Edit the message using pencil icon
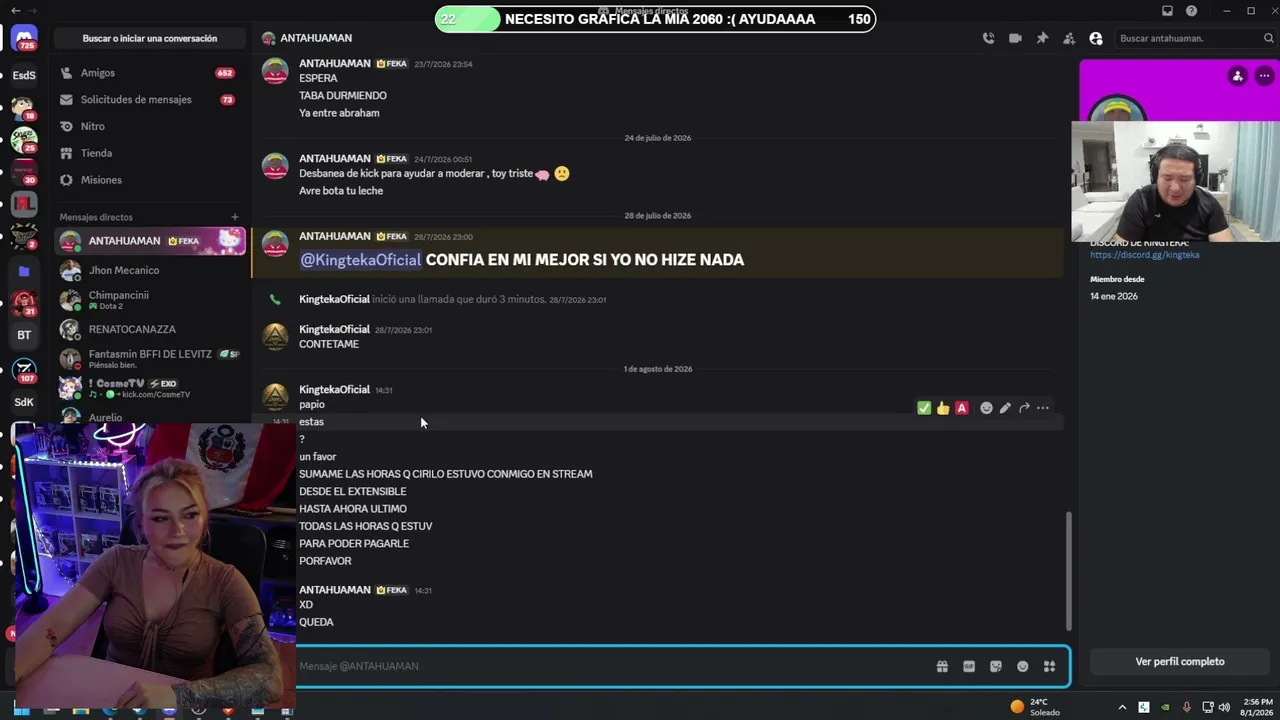Viewport: 1280px width, 720px height. tap(1005, 408)
